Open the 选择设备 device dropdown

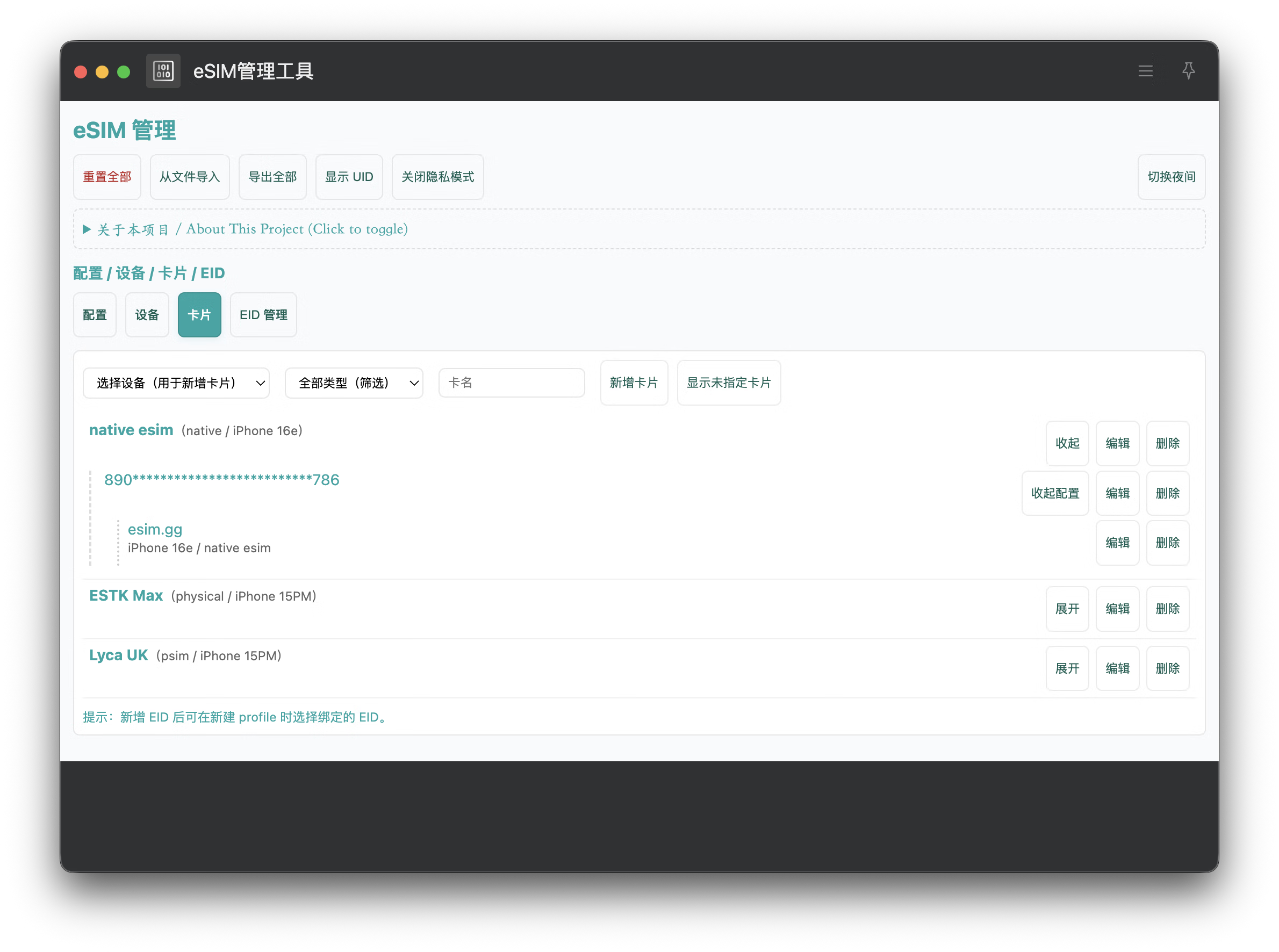click(x=176, y=383)
